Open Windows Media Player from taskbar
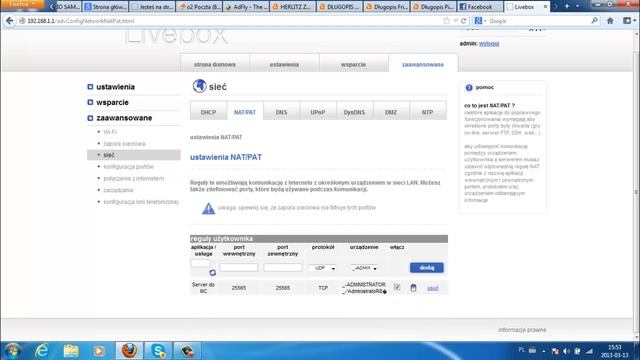This screenshot has height=360, width=640. coord(99,351)
